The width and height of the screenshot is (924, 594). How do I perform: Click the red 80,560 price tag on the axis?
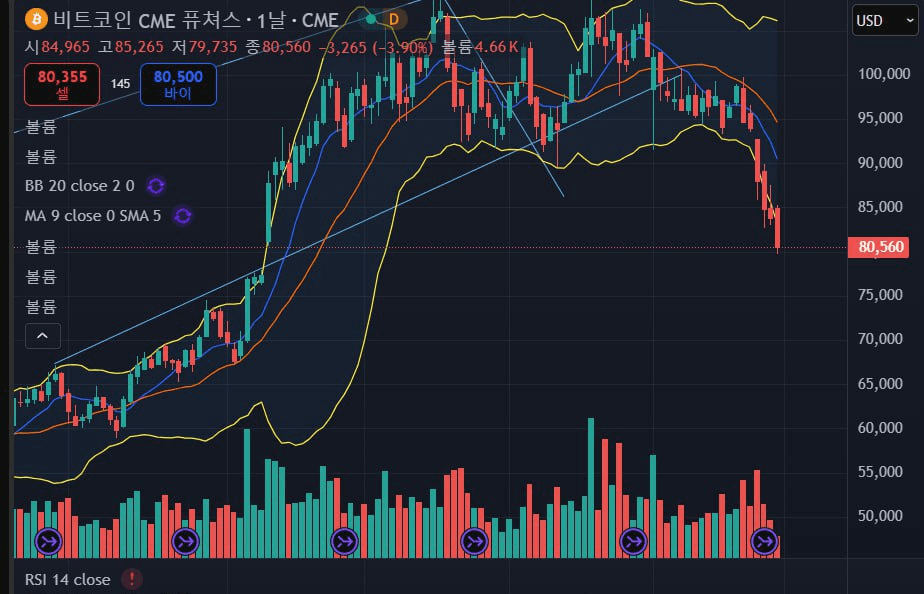(877, 246)
